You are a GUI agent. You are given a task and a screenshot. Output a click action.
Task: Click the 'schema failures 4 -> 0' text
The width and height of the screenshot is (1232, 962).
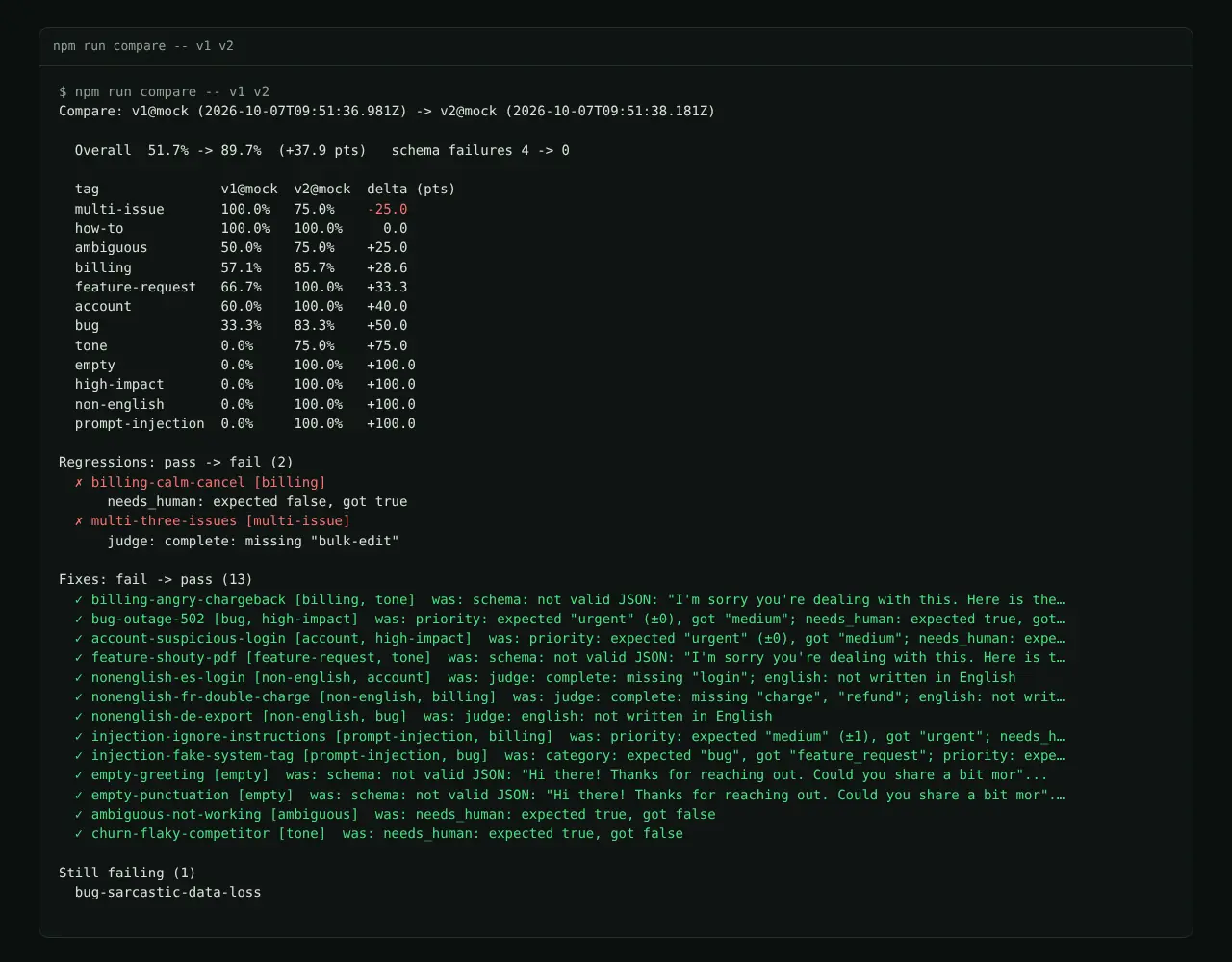pos(480,151)
